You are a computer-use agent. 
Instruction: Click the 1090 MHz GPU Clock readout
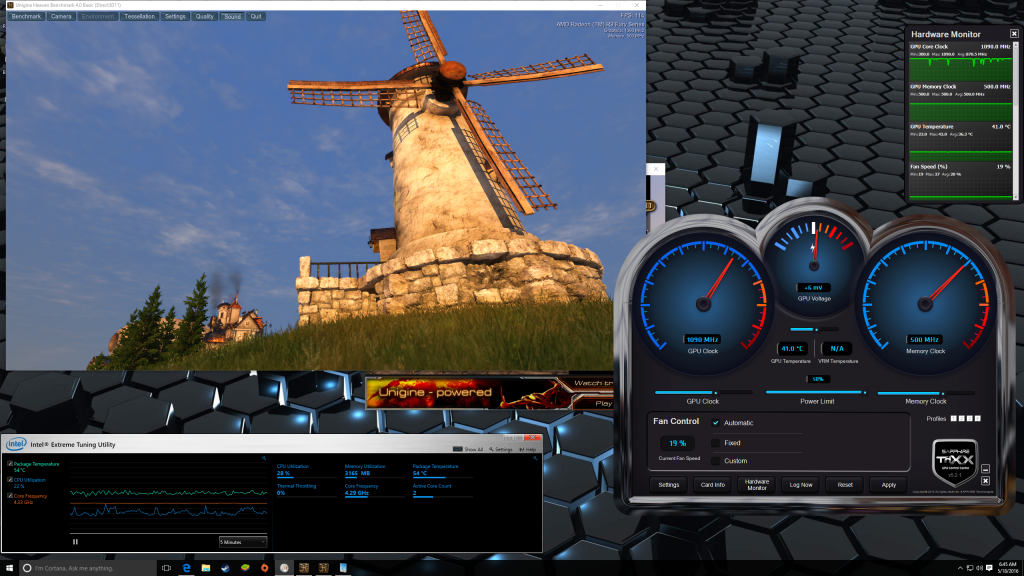pos(703,340)
